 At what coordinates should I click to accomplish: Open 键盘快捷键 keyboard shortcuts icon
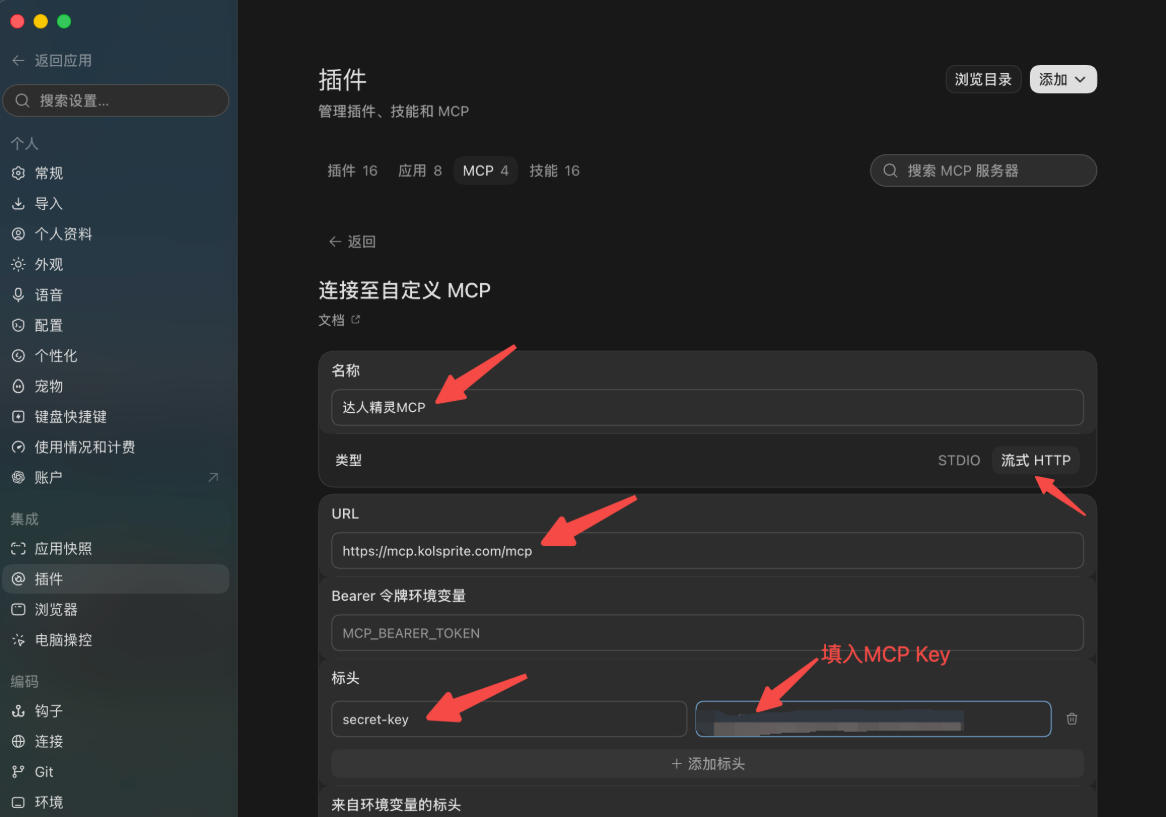[x=19, y=417]
